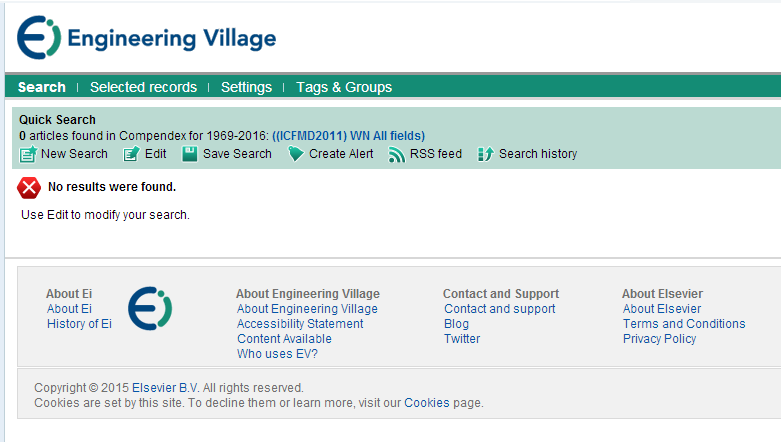Open the Search history link

pos(538,154)
